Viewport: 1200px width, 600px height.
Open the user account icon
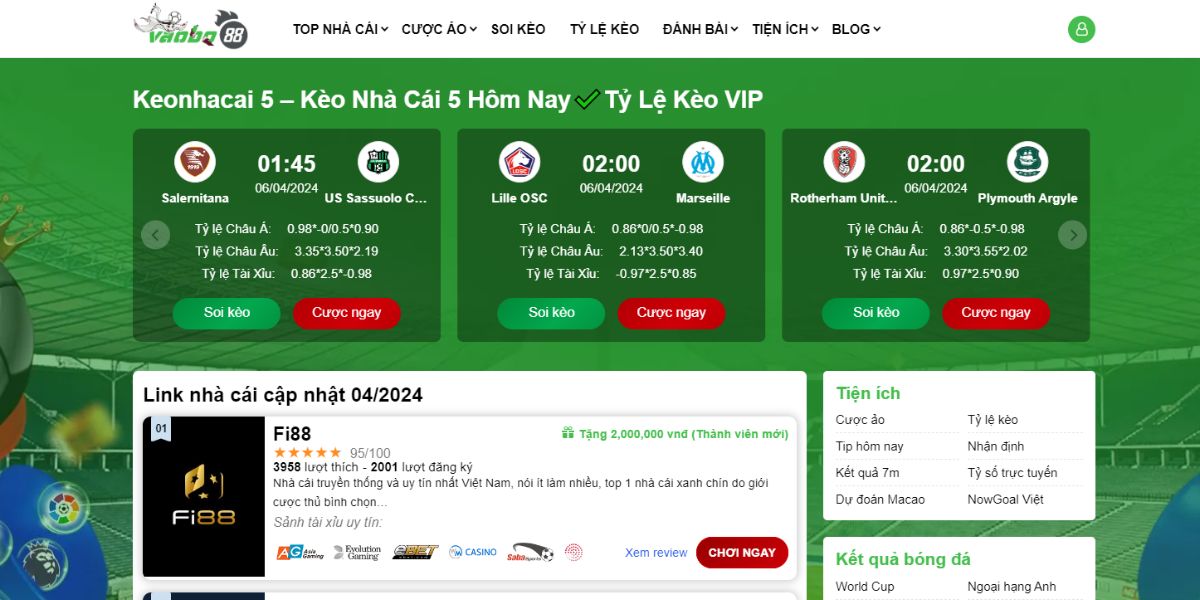coord(1081,29)
